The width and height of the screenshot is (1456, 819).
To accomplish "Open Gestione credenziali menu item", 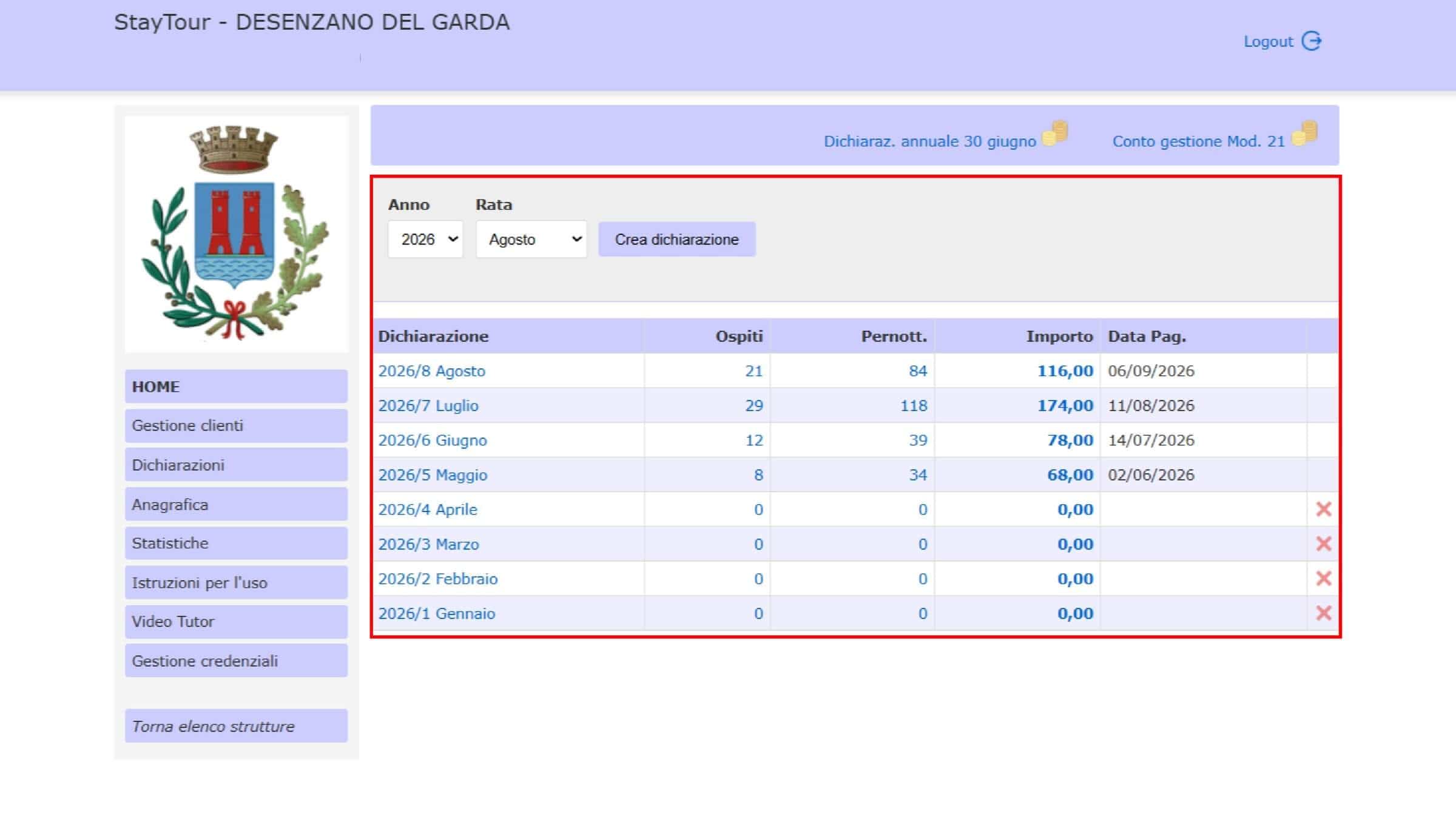I will click(236, 661).
